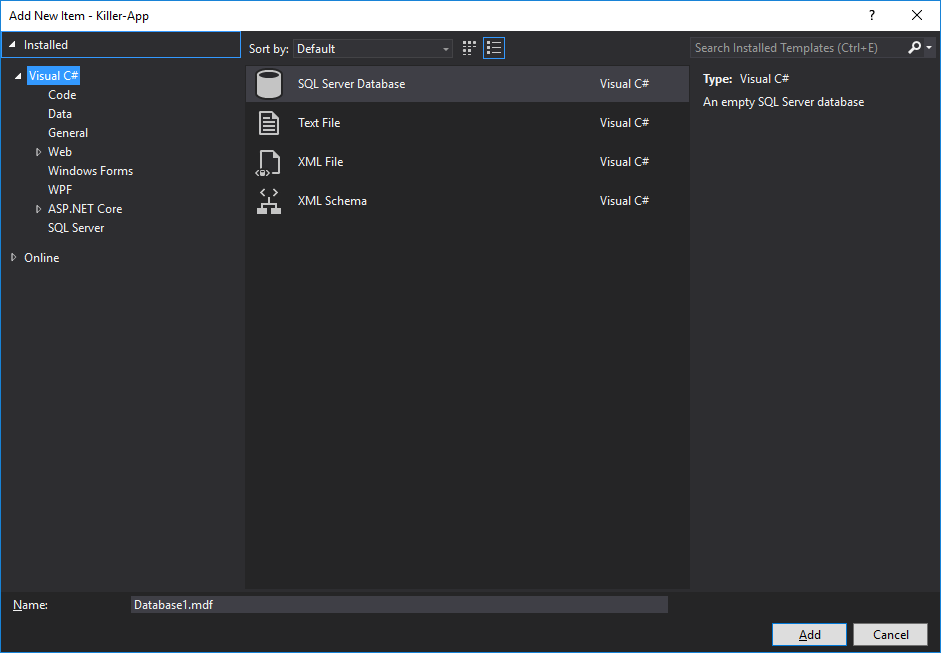
Task: Select the SQL Server Database cylinder icon
Action: tap(268, 84)
